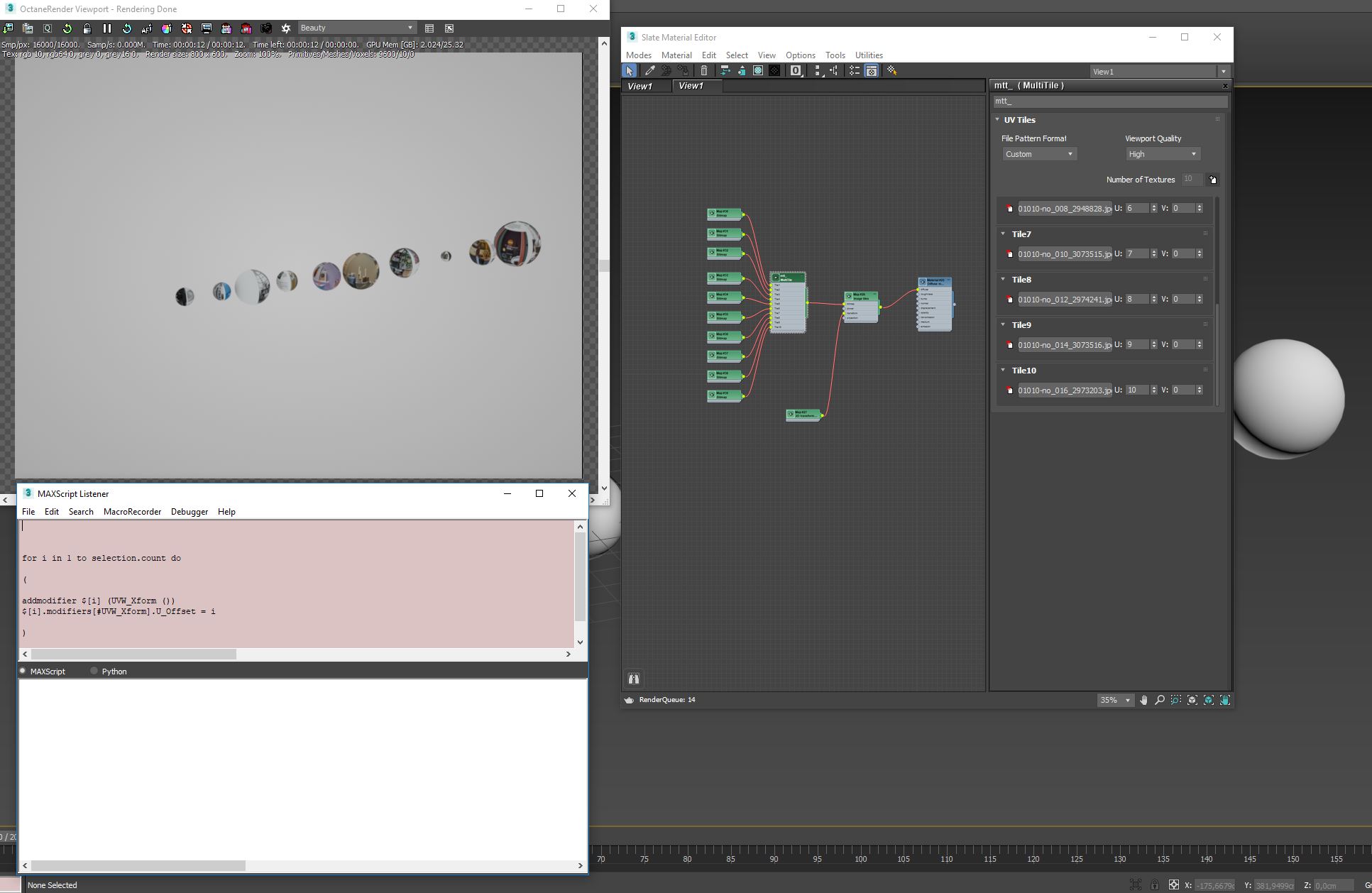1372x893 pixels.
Task: Select the Python radio button in Listener
Action: 94,671
